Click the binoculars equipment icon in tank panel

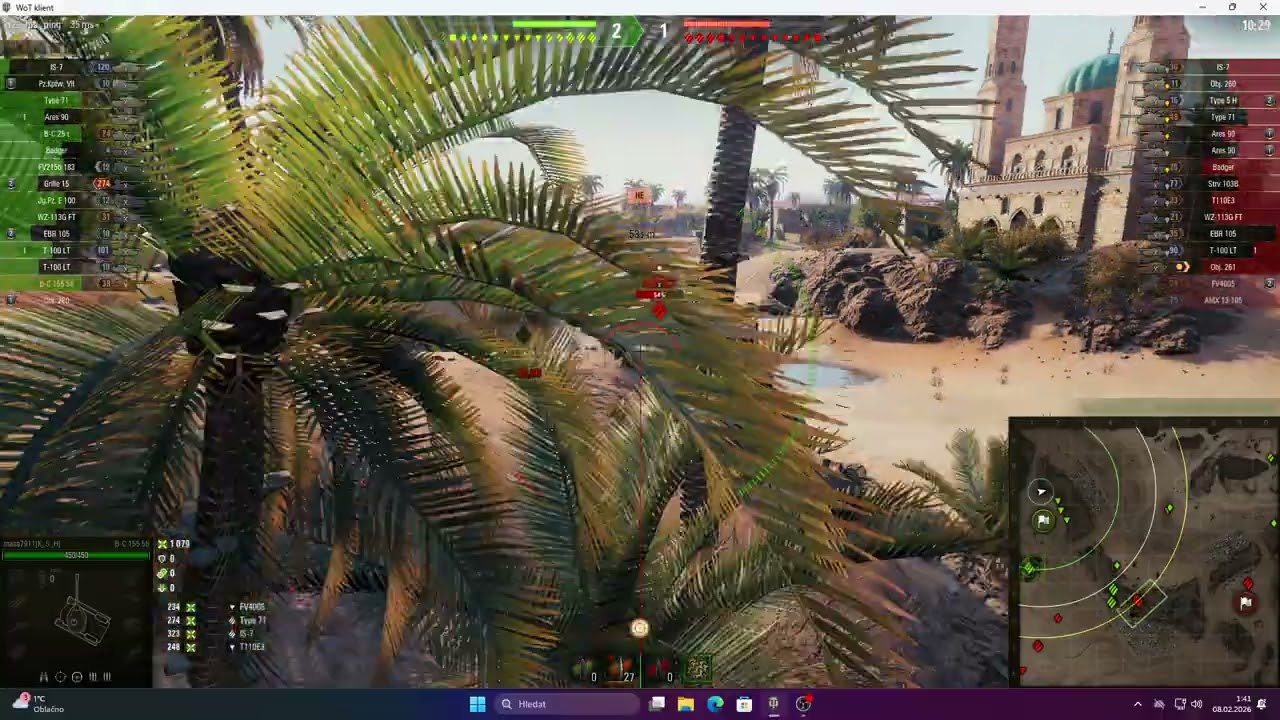click(x=43, y=677)
